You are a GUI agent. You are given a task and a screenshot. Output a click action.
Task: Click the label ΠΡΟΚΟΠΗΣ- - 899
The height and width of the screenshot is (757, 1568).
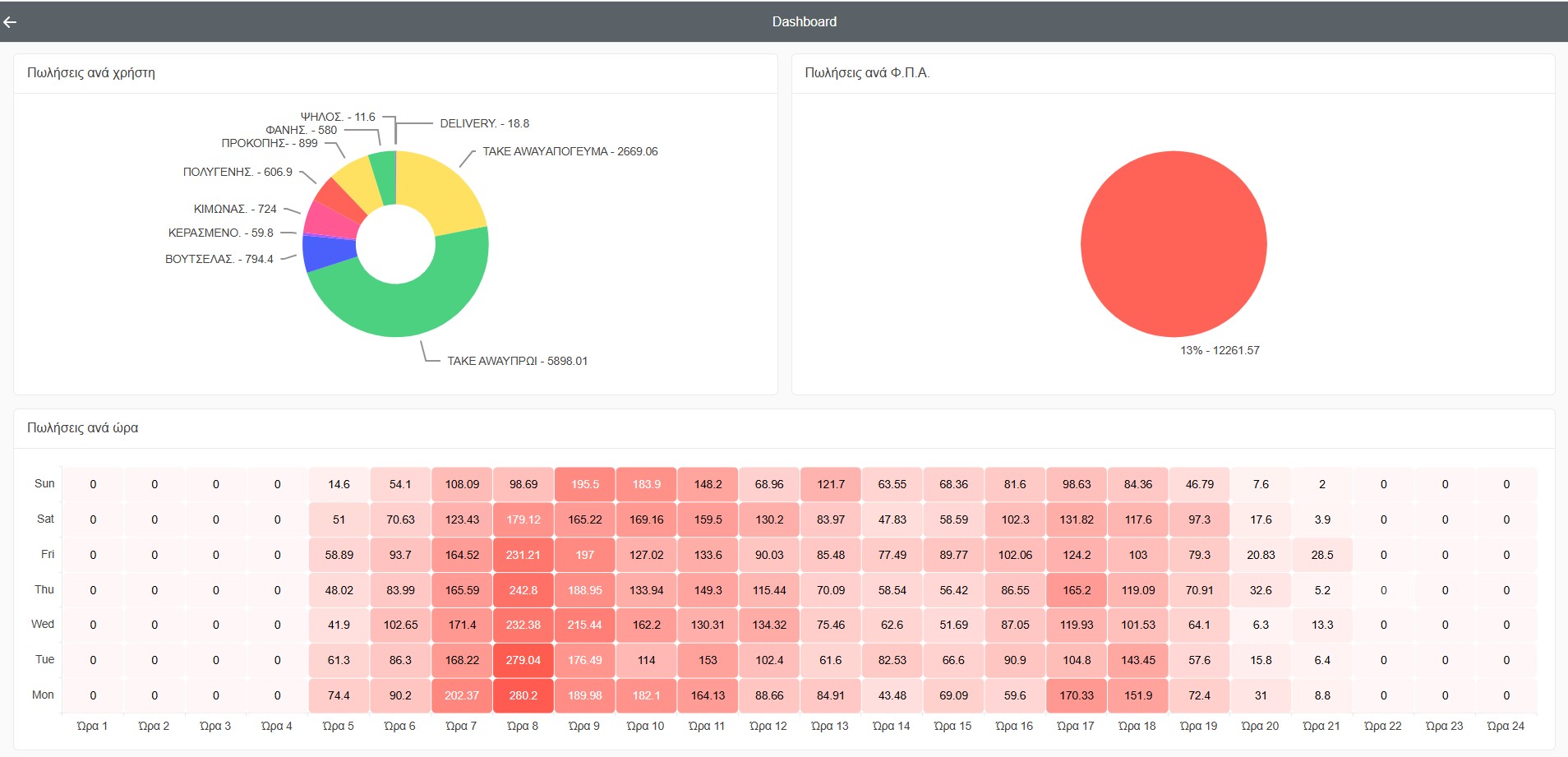point(270,143)
